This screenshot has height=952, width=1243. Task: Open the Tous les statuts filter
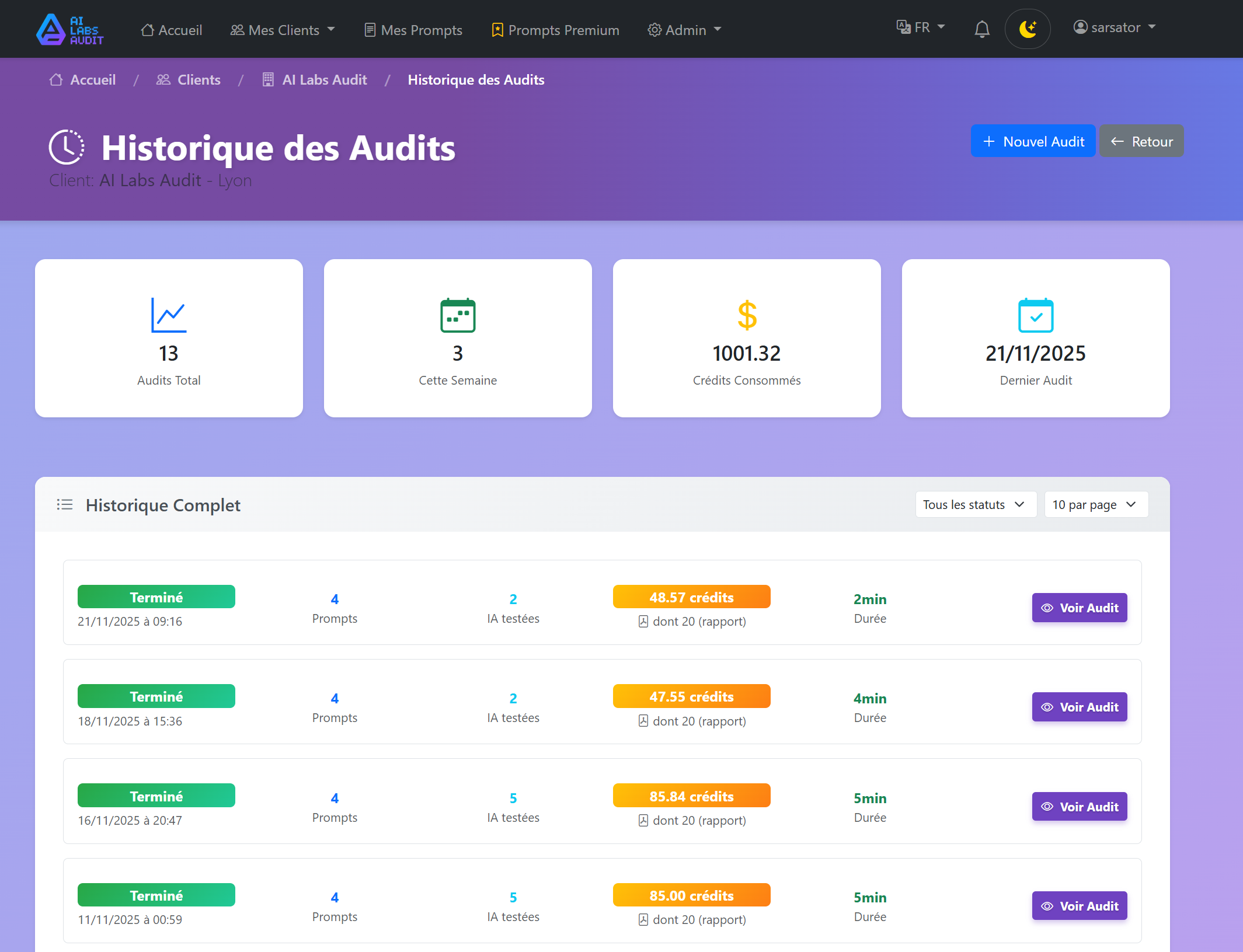975,504
